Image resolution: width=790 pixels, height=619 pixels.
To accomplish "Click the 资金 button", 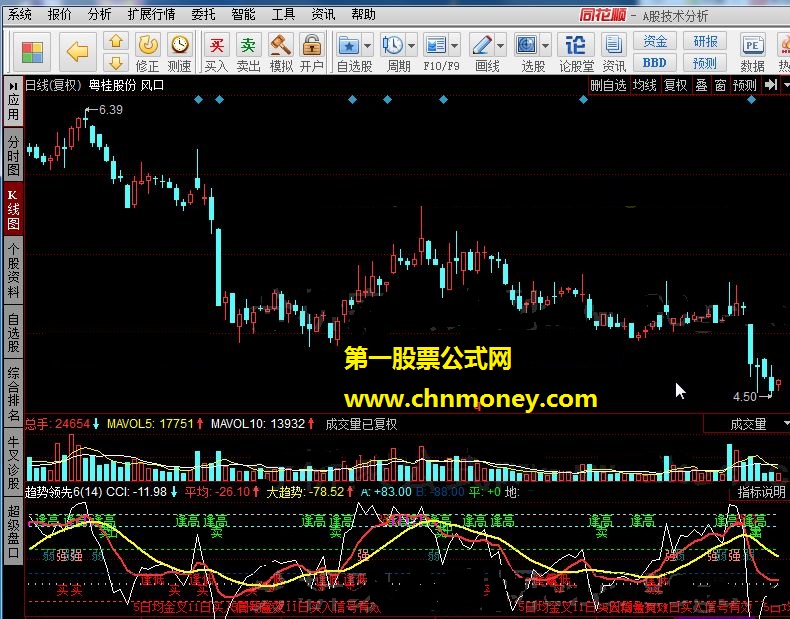I will 654,41.
